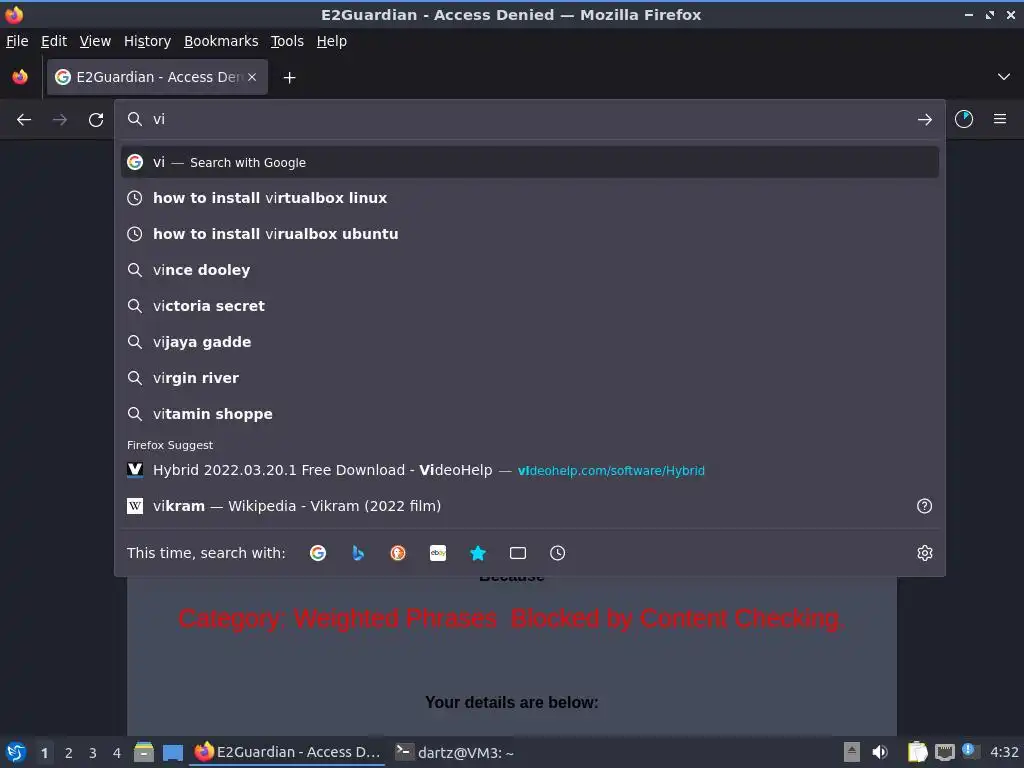This screenshot has height=768, width=1024.
Task: Choose 'vince dooley' suggestion
Action: click(x=530, y=270)
